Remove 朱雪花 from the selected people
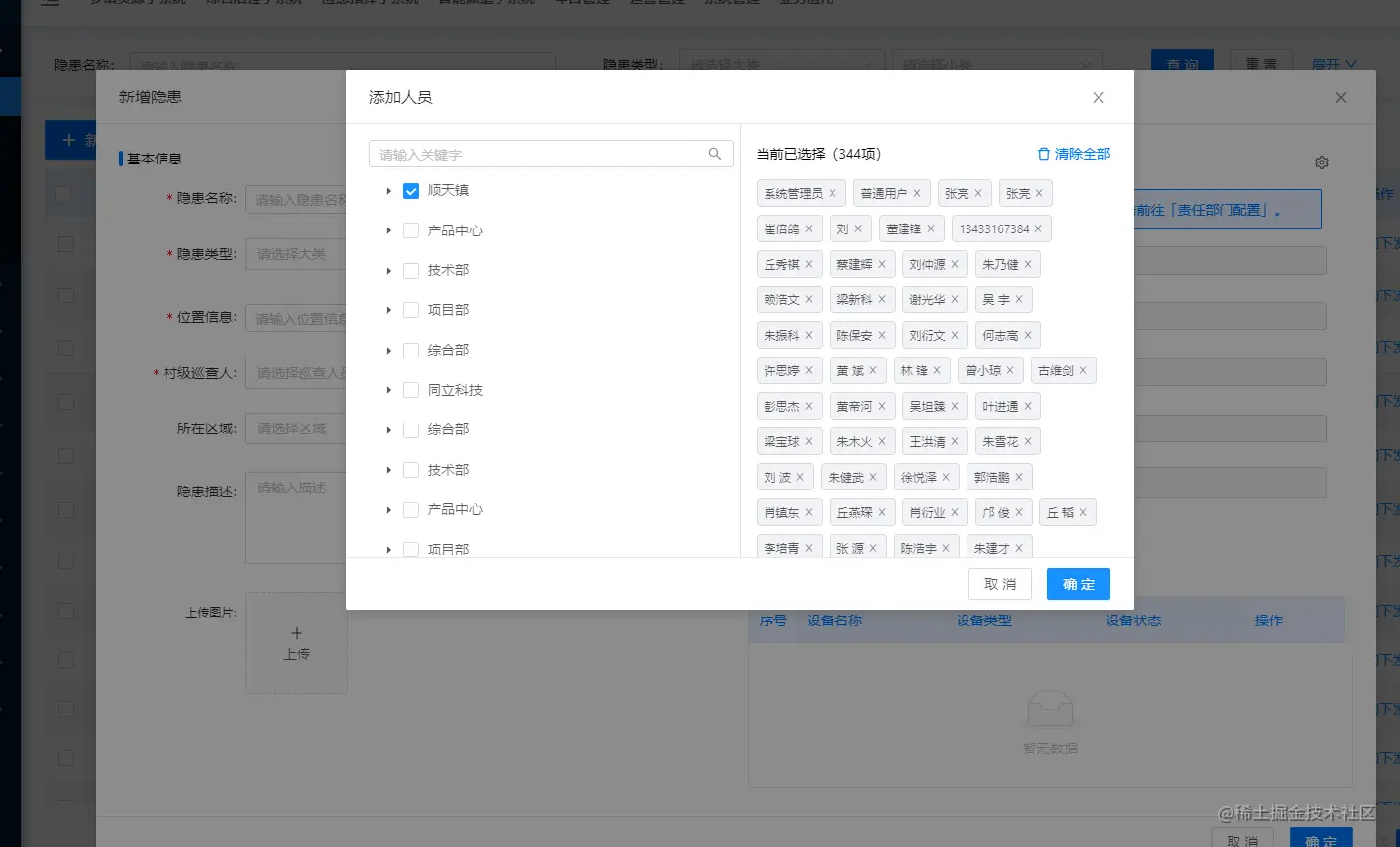 coord(1028,442)
